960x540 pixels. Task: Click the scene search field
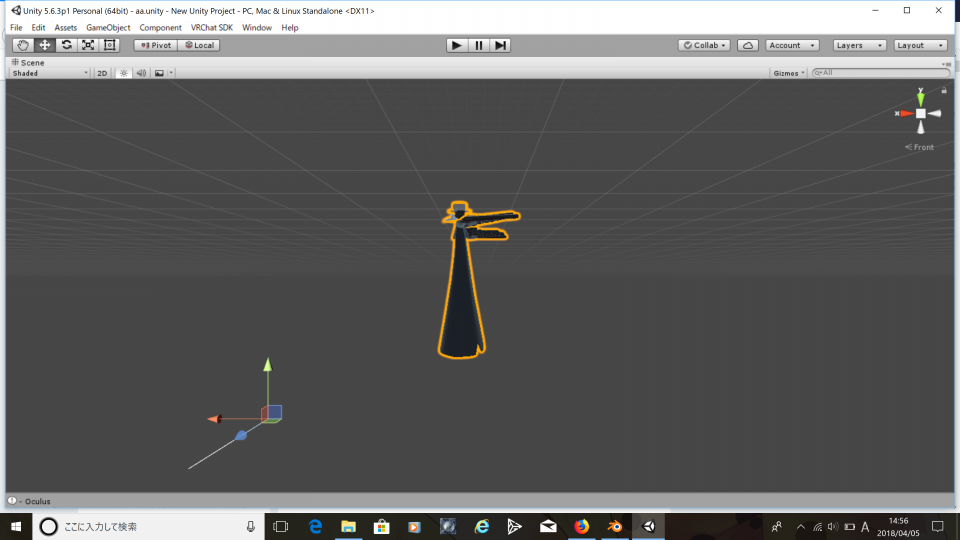(x=880, y=73)
